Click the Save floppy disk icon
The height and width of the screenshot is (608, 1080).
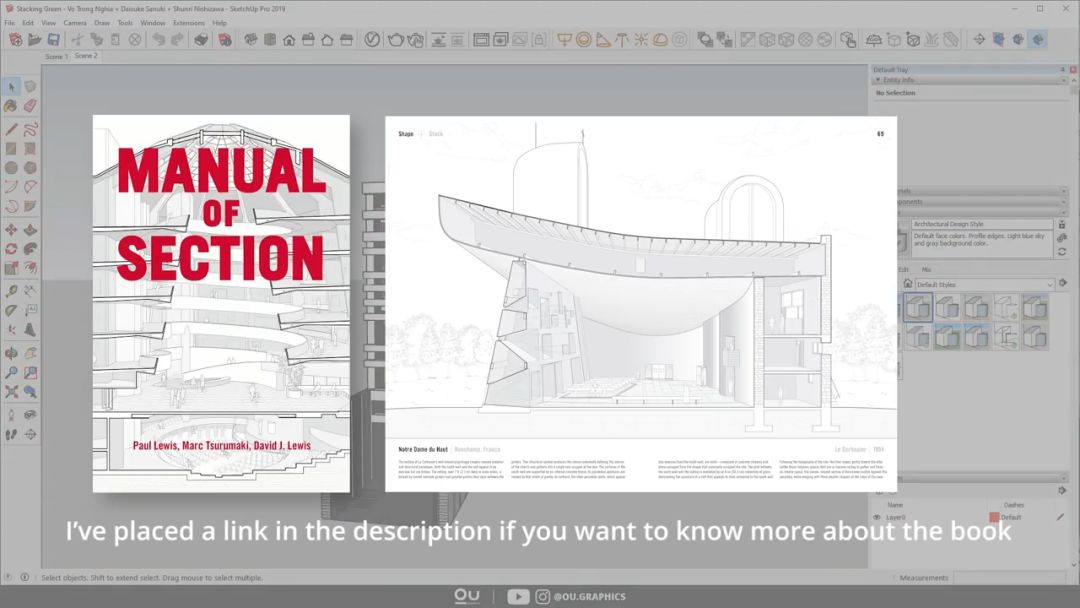click(53, 39)
